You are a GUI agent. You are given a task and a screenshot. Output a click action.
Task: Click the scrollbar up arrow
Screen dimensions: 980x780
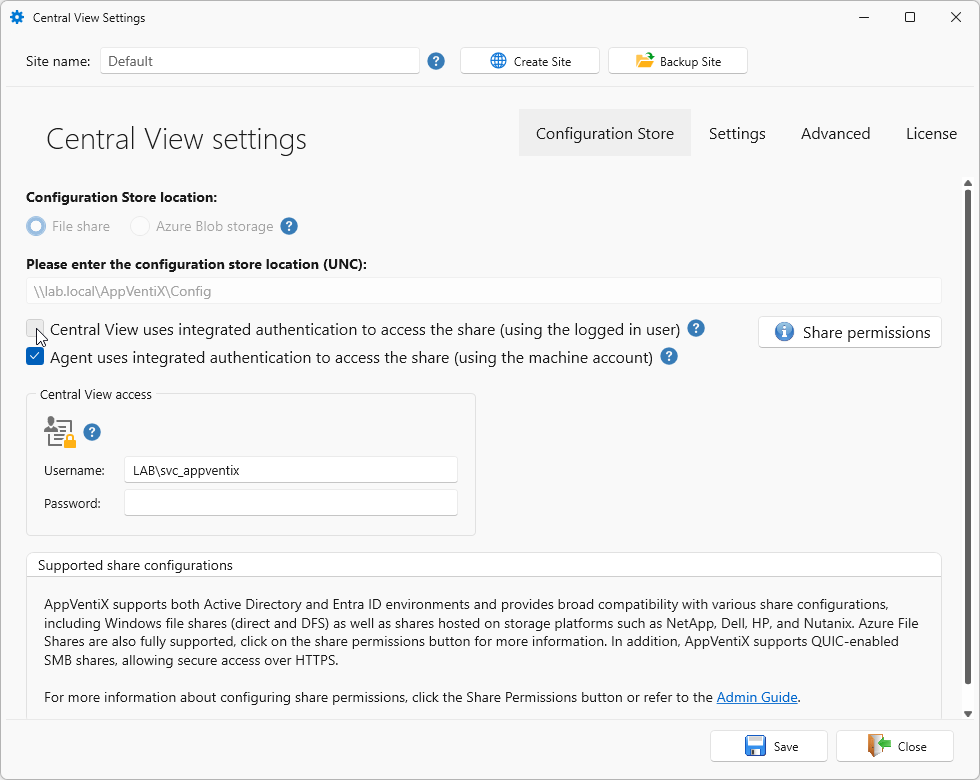pos(968,183)
